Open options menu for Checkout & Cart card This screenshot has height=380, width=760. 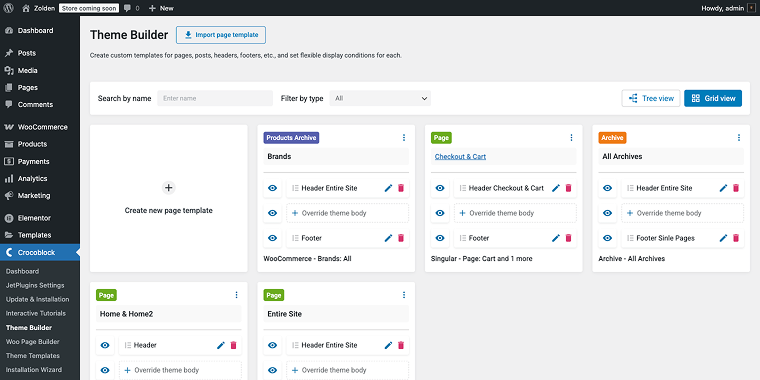pos(571,138)
